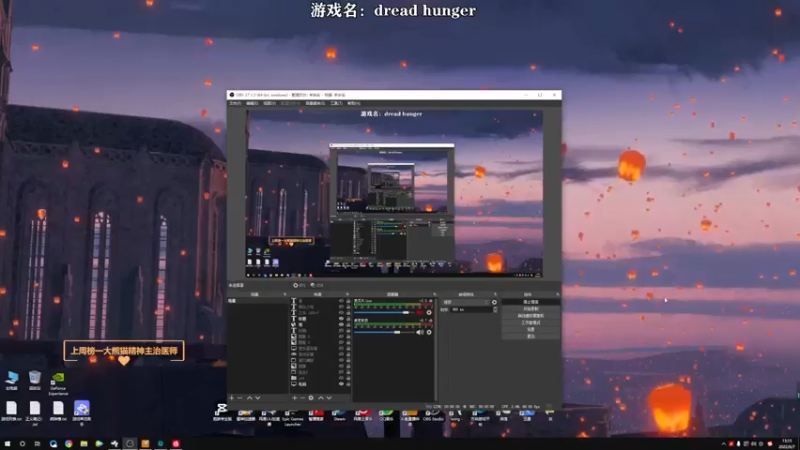Viewport: 800px width, 450px height.
Task: Open the This PC desktop icon
Action: point(11,380)
